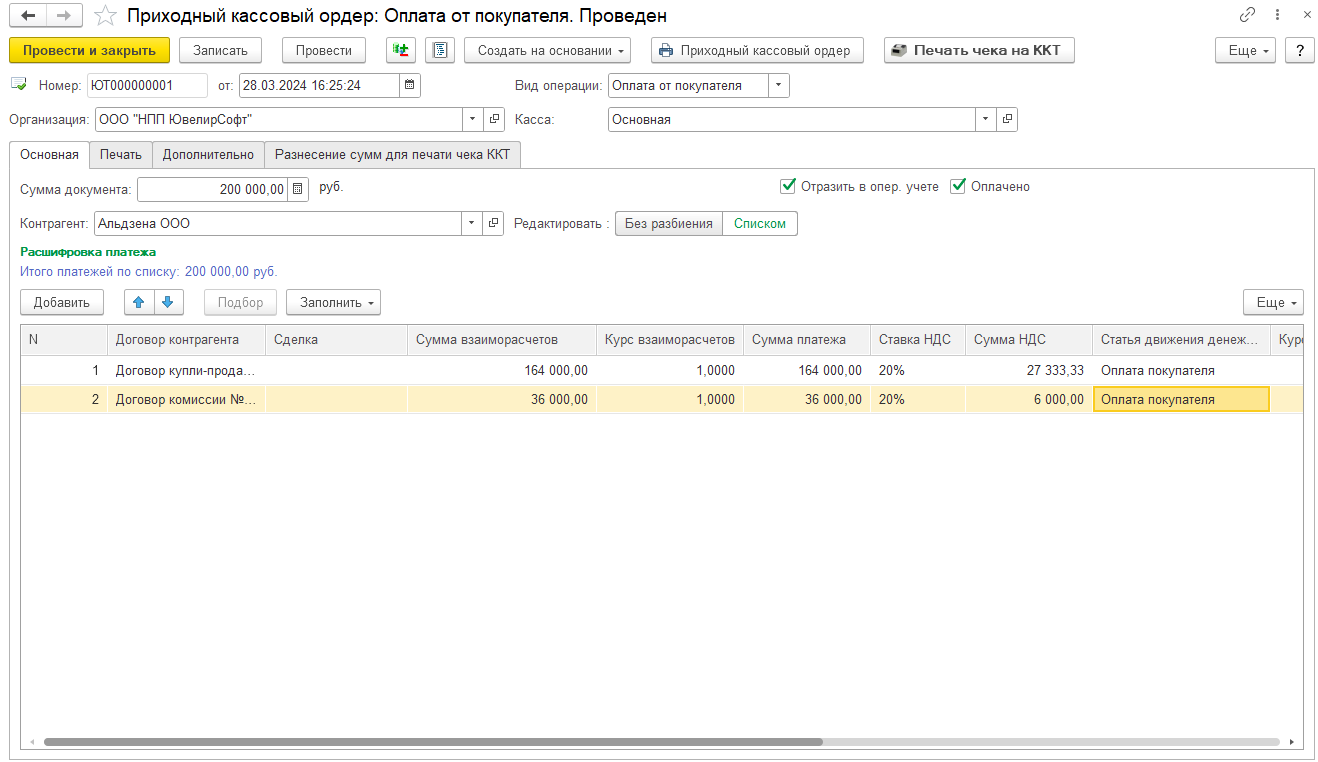Toggle the Оплачено checkbox
1318x762 pixels.
958,186
